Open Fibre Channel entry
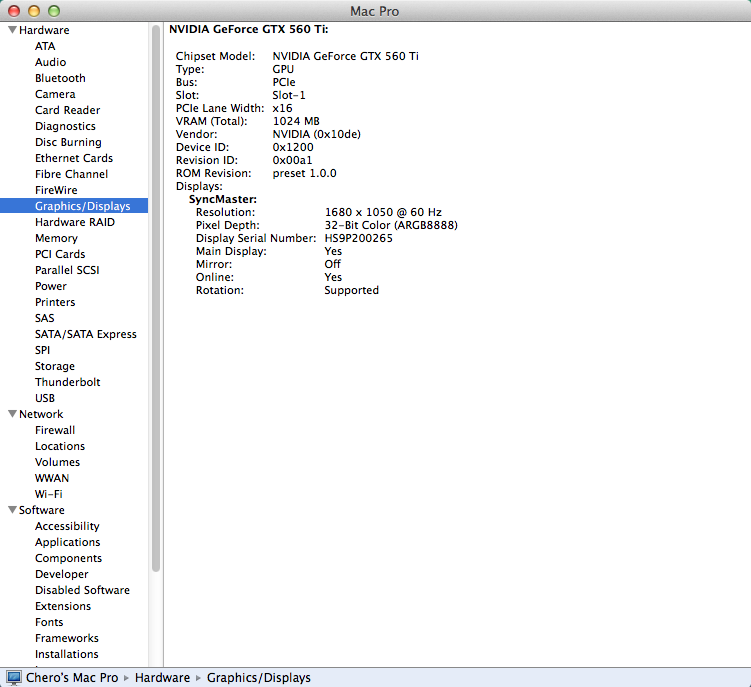This screenshot has height=687, width=751. tap(71, 174)
